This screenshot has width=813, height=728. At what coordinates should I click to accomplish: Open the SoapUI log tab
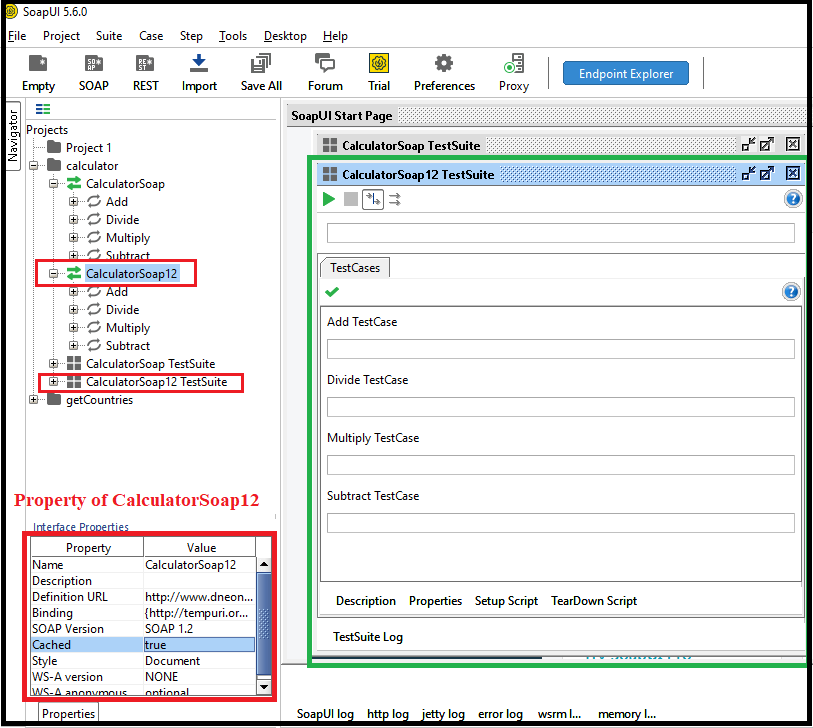pos(325,714)
